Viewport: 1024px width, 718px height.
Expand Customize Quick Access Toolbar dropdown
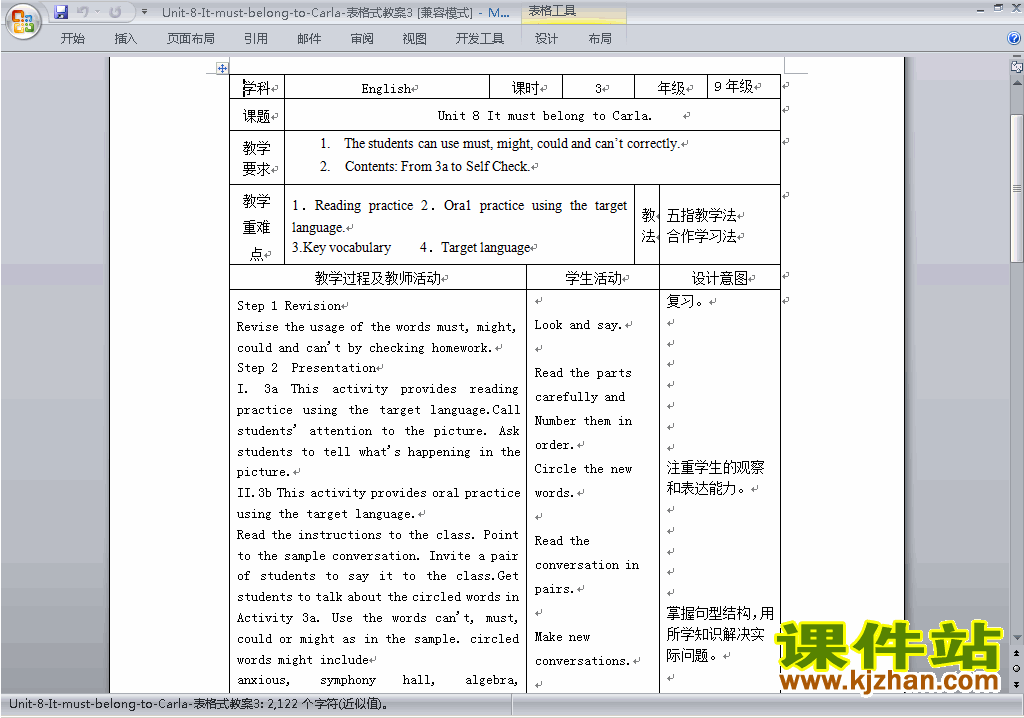pos(144,12)
